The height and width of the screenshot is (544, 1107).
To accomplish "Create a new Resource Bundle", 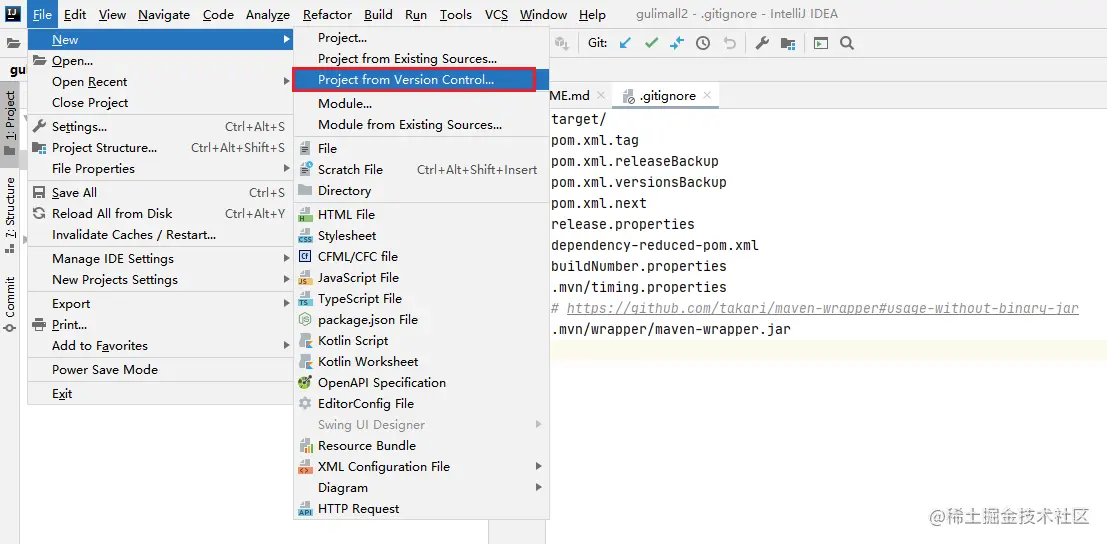I will click(421, 446).
